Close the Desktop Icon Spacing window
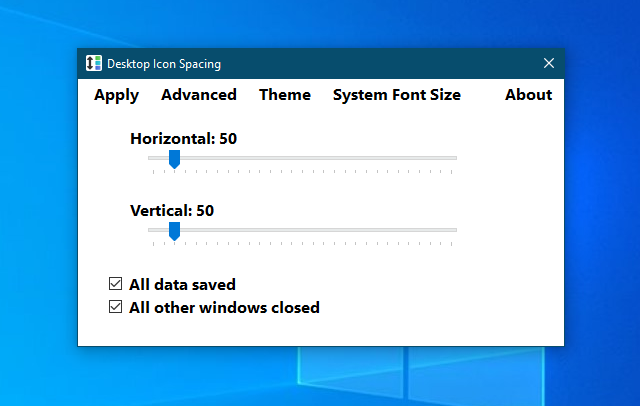This screenshot has height=406, width=640. (549, 63)
